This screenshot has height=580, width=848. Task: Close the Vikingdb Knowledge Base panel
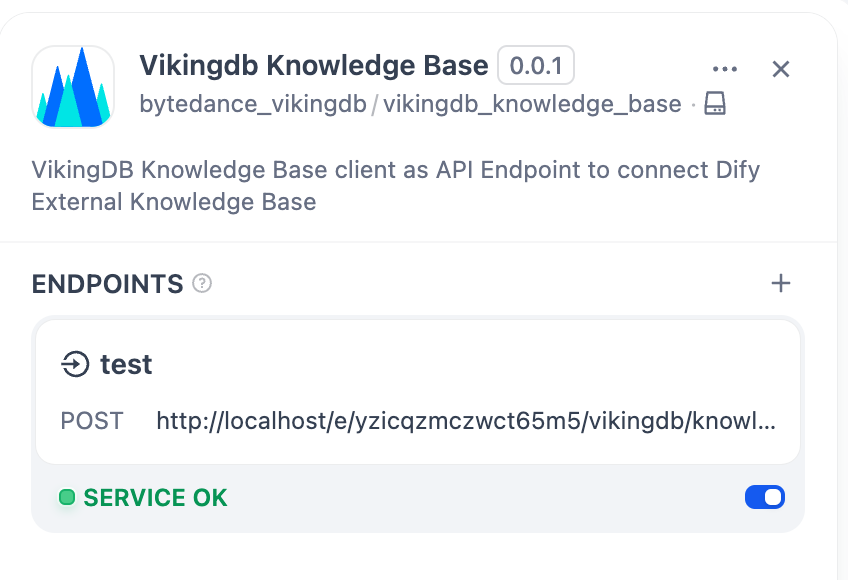click(x=781, y=69)
